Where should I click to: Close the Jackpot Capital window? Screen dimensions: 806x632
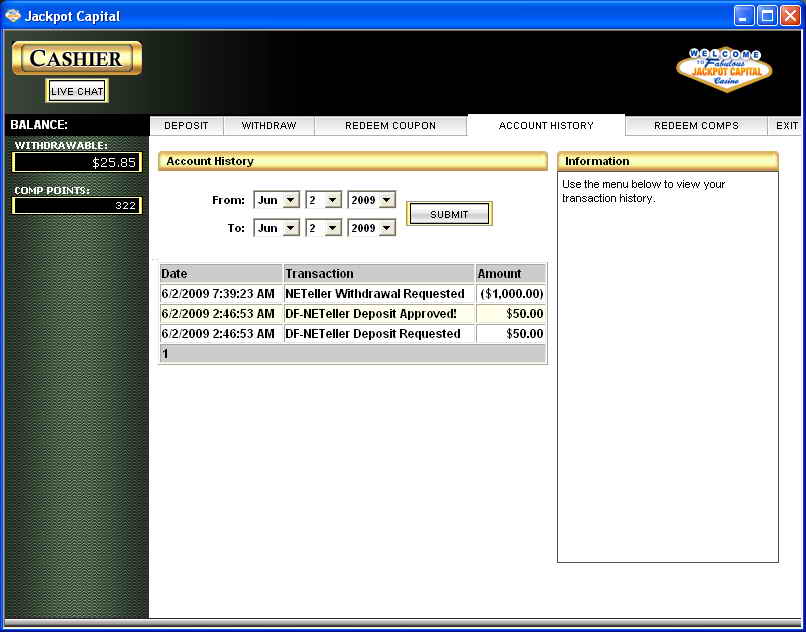790,15
